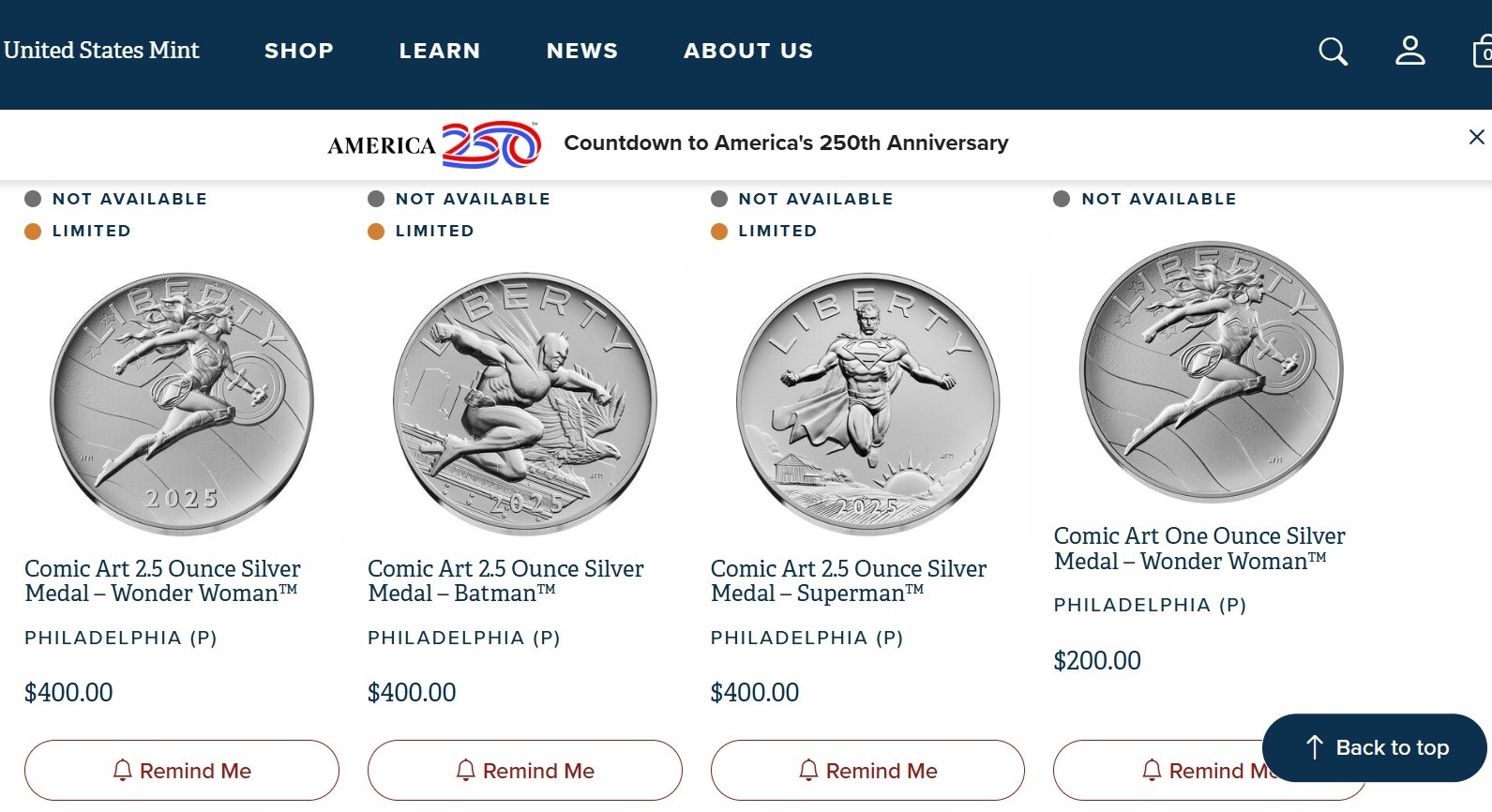Click Remind Me for Batman medal
The image size is (1492, 812).
click(525, 771)
